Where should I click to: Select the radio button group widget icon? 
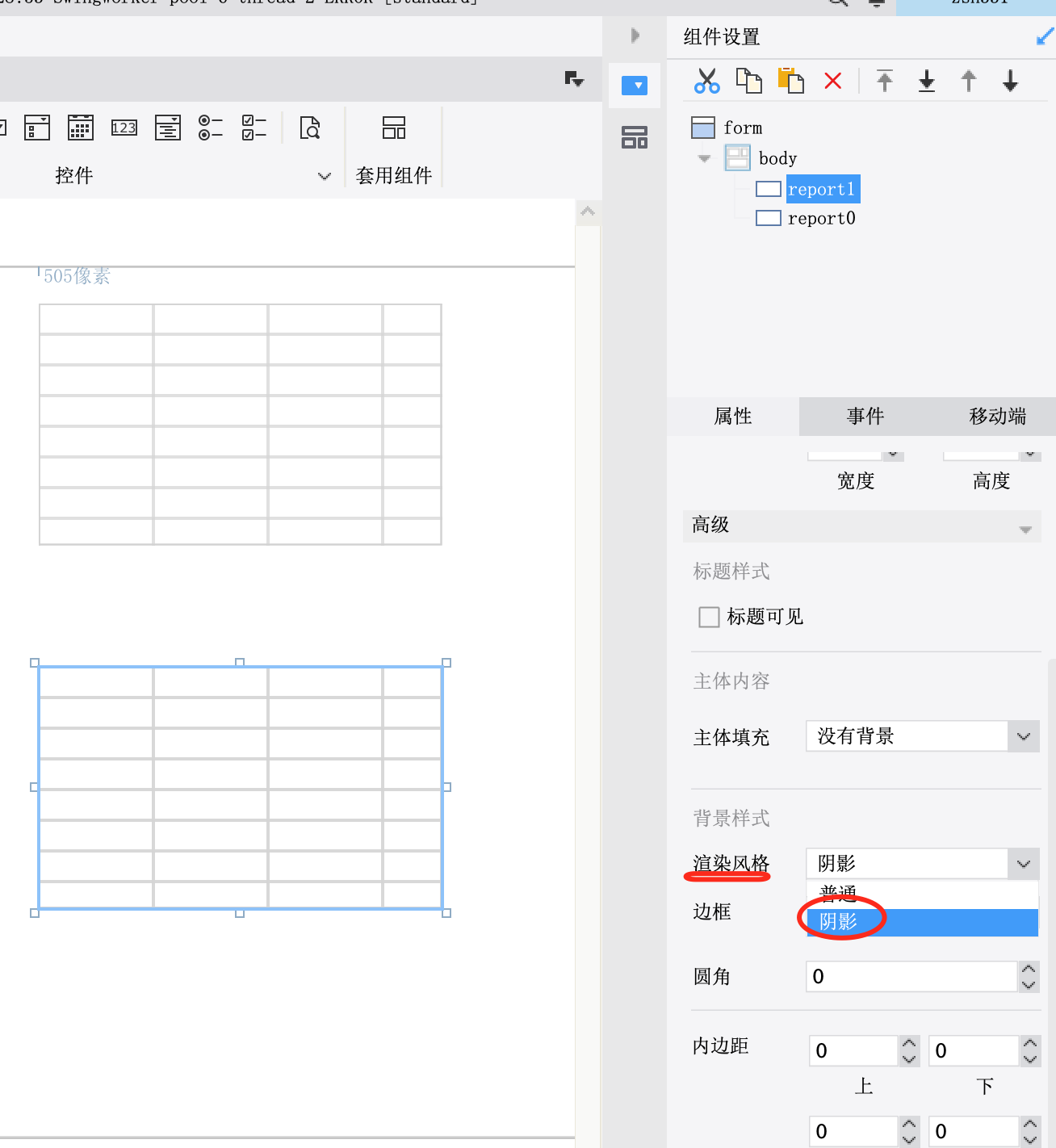tap(211, 128)
